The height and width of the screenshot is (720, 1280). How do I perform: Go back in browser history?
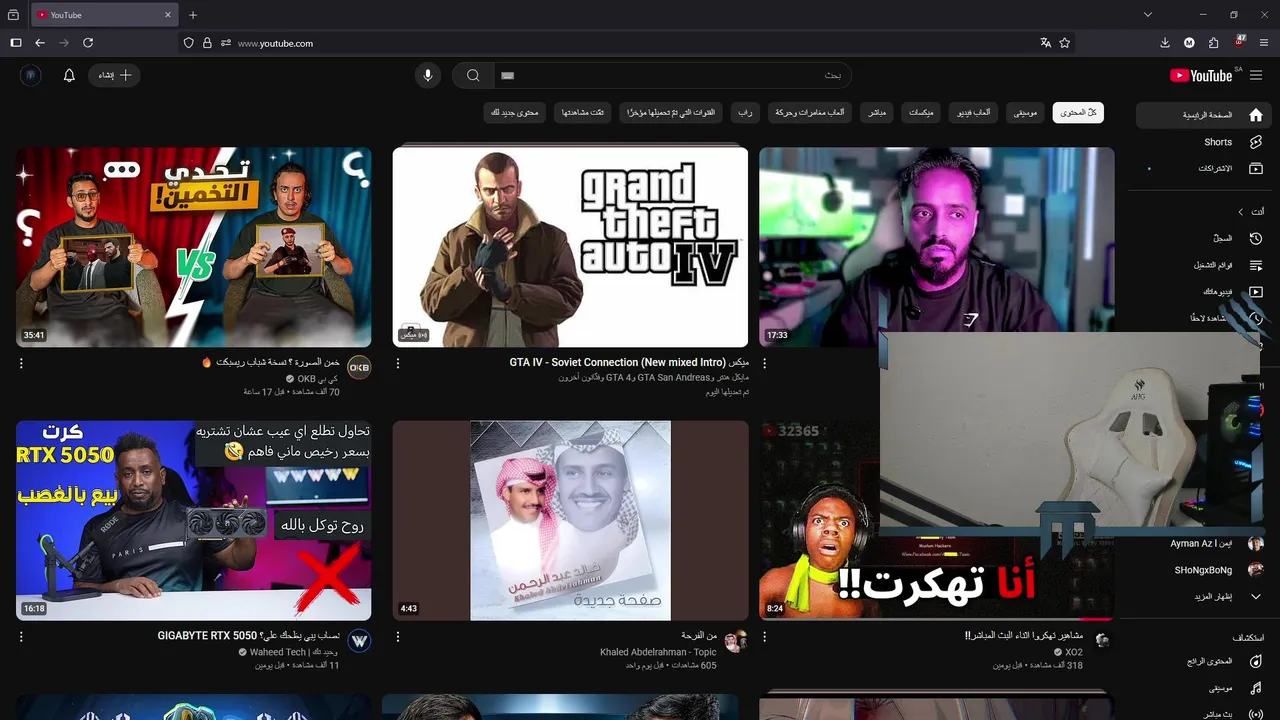tap(40, 43)
